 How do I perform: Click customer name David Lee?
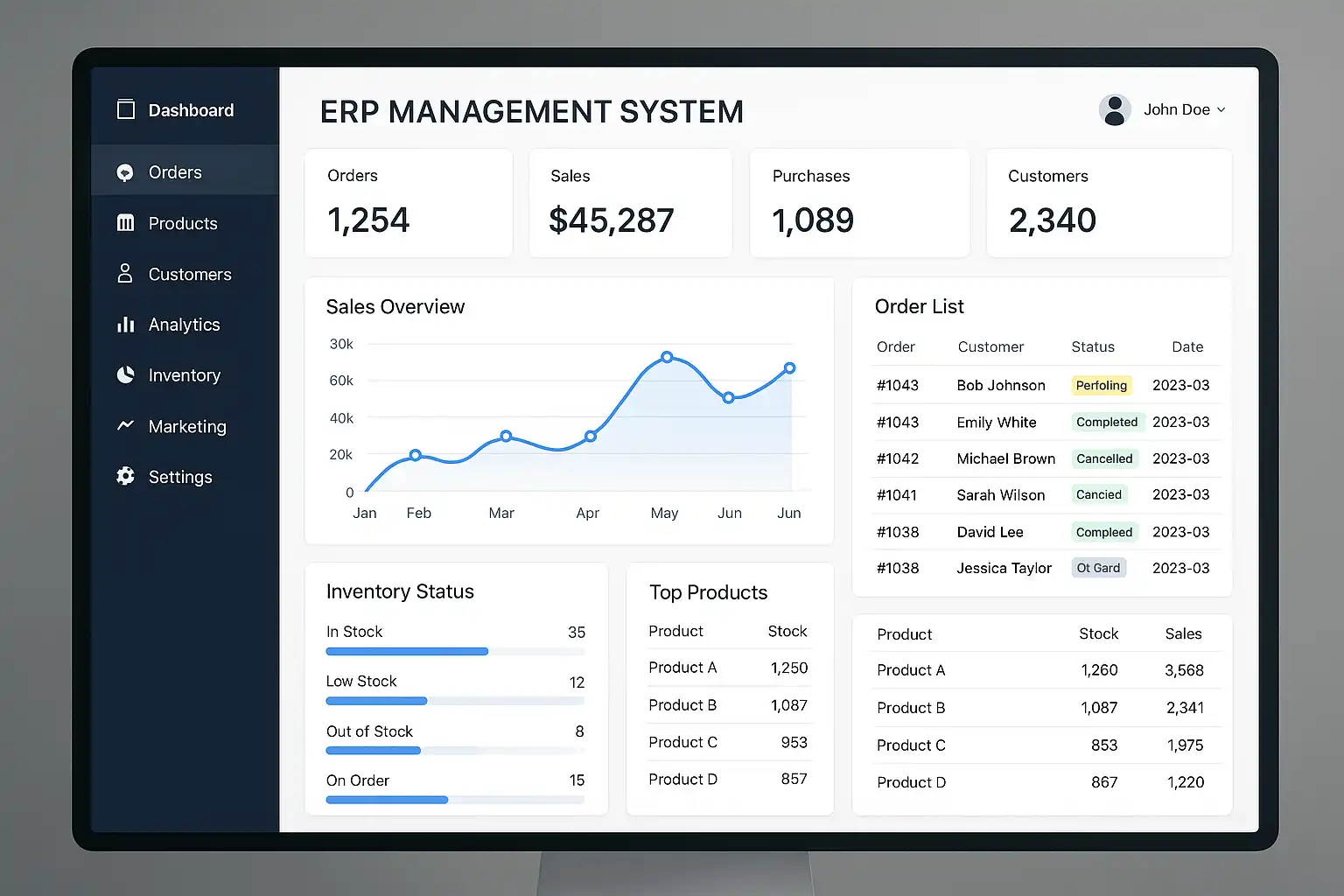click(990, 532)
